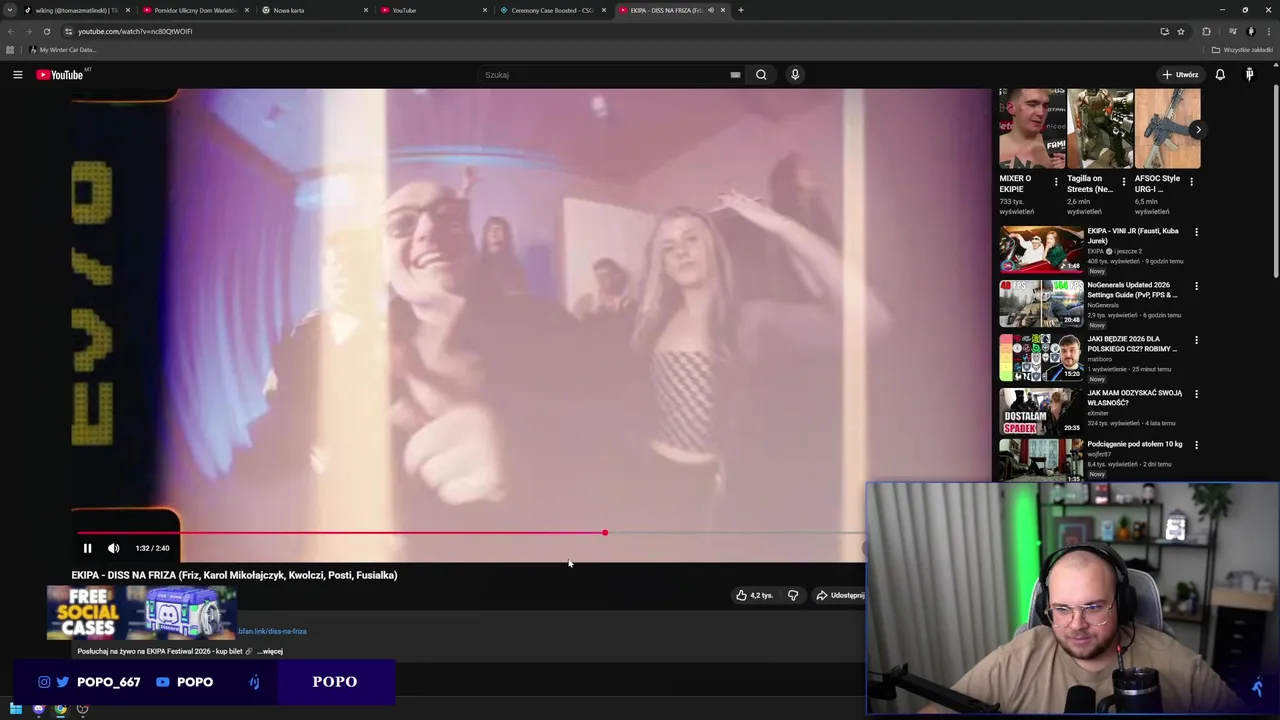Open the YouTube hamburger guide menu
This screenshot has height=720, width=1280.
pos(17,75)
